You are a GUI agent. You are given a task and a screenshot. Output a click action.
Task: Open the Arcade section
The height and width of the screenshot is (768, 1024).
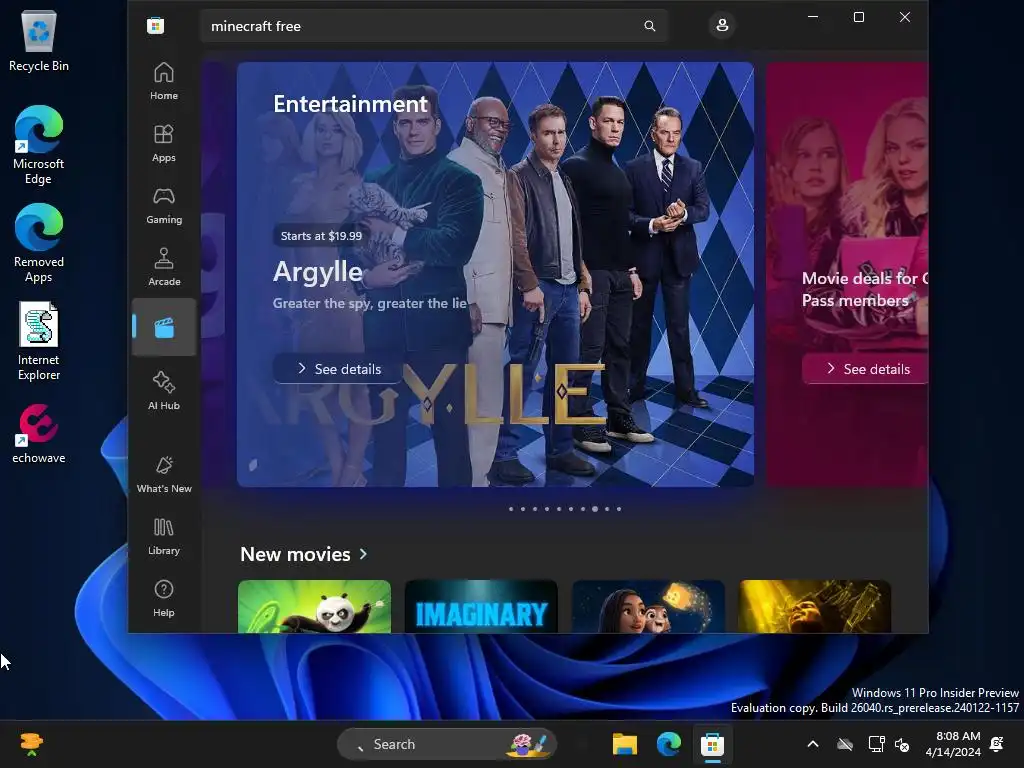pos(163,267)
